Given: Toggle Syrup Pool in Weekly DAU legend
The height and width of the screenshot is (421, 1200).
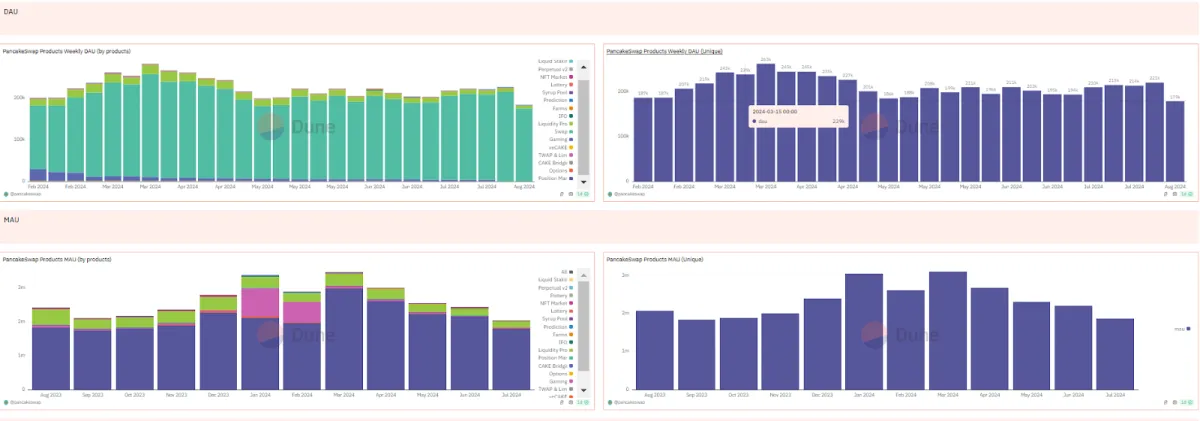Looking at the screenshot, I should pos(558,92).
